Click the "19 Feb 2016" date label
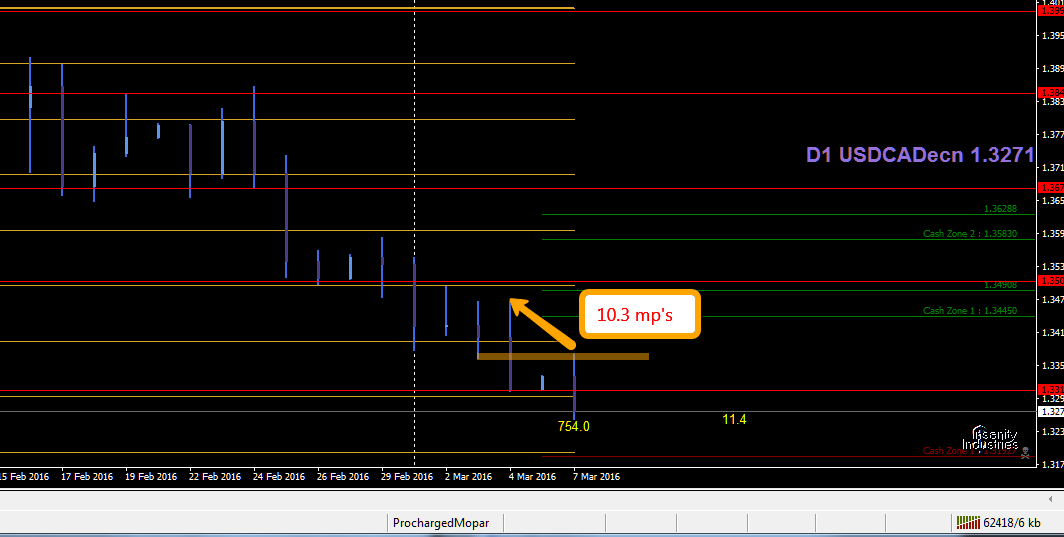This screenshot has width=1064, height=537. pos(151,477)
